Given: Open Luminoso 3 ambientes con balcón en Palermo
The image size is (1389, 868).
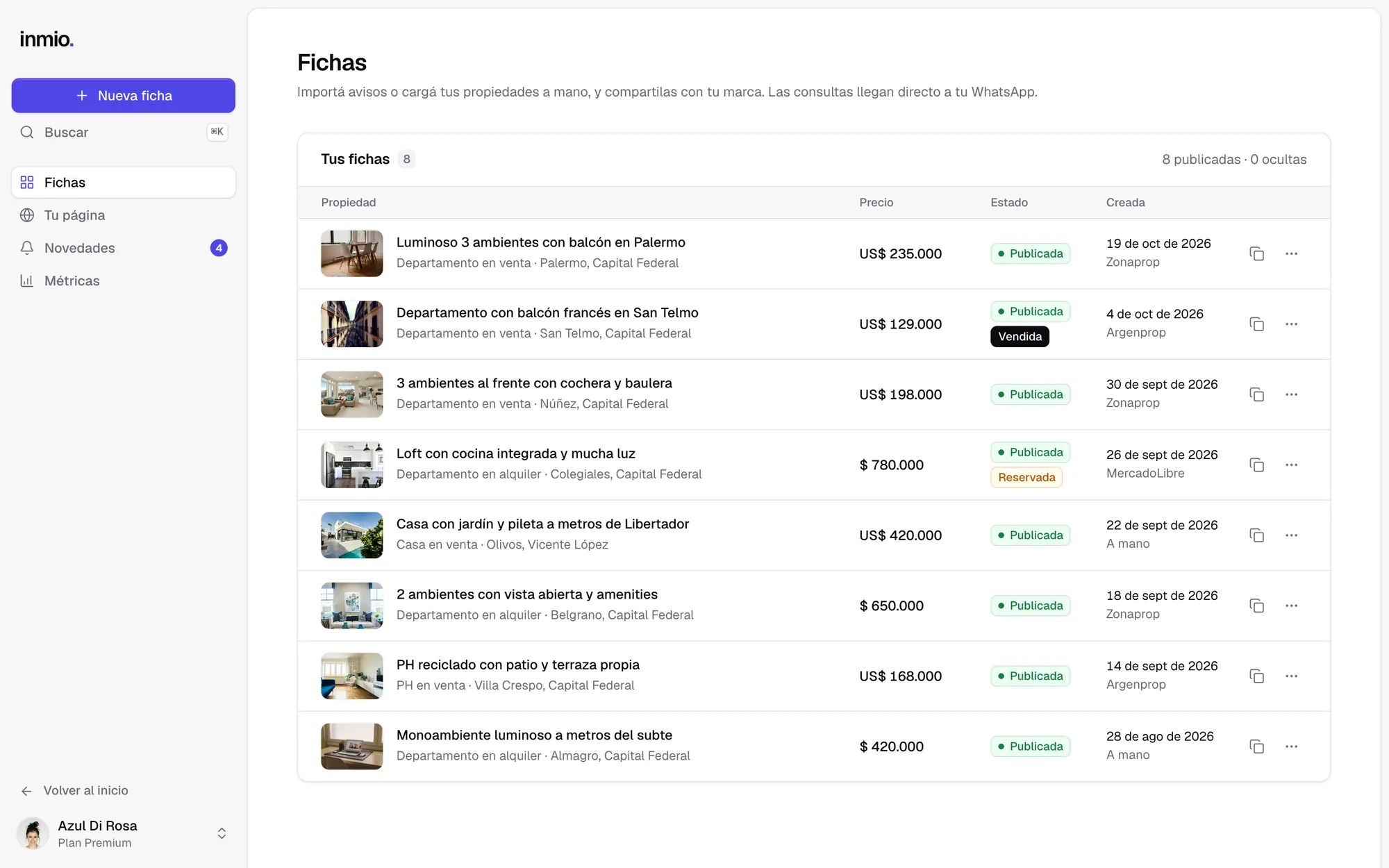Looking at the screenshot, I should 540,242.
